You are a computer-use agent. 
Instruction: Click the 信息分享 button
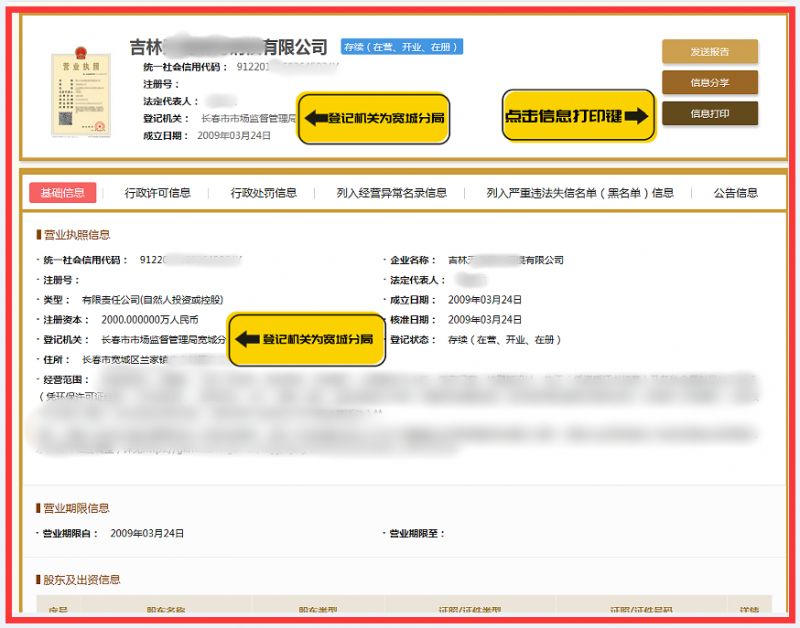click(x=710, y=83)
